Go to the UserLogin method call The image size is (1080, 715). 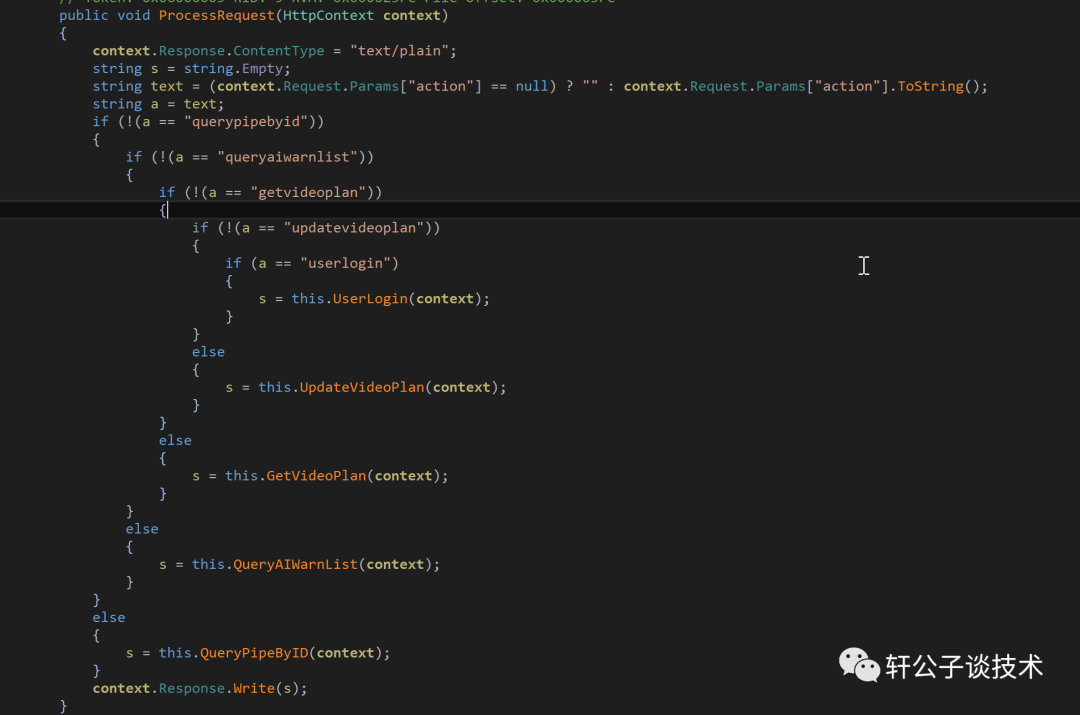point(370,298)
